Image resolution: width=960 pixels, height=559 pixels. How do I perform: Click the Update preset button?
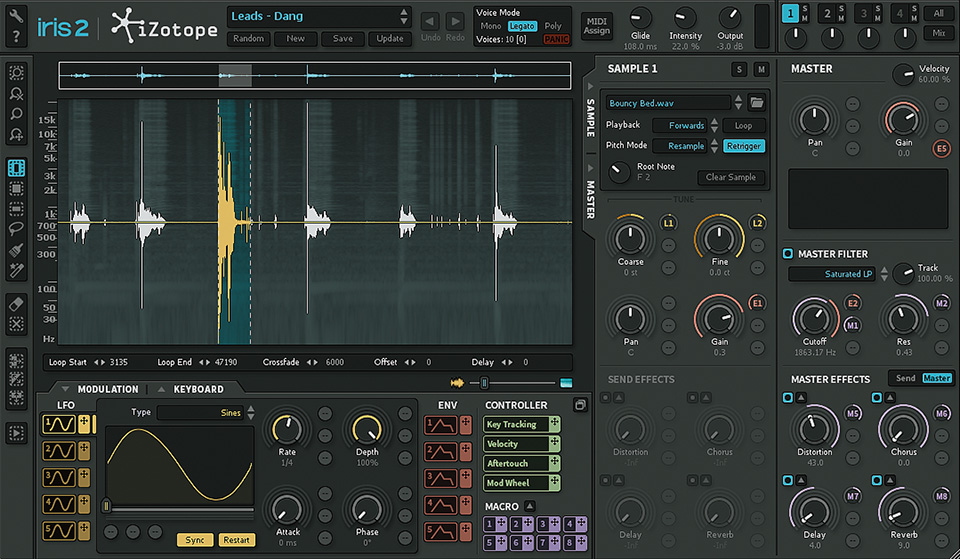(x=389, y=39)
